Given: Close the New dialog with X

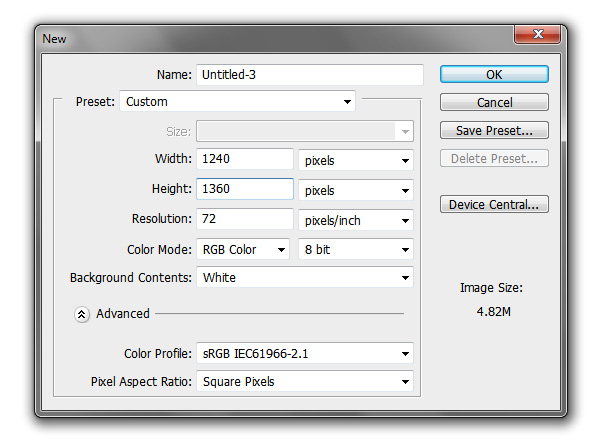Looking at the screenshot, I should tap(538, 34).
